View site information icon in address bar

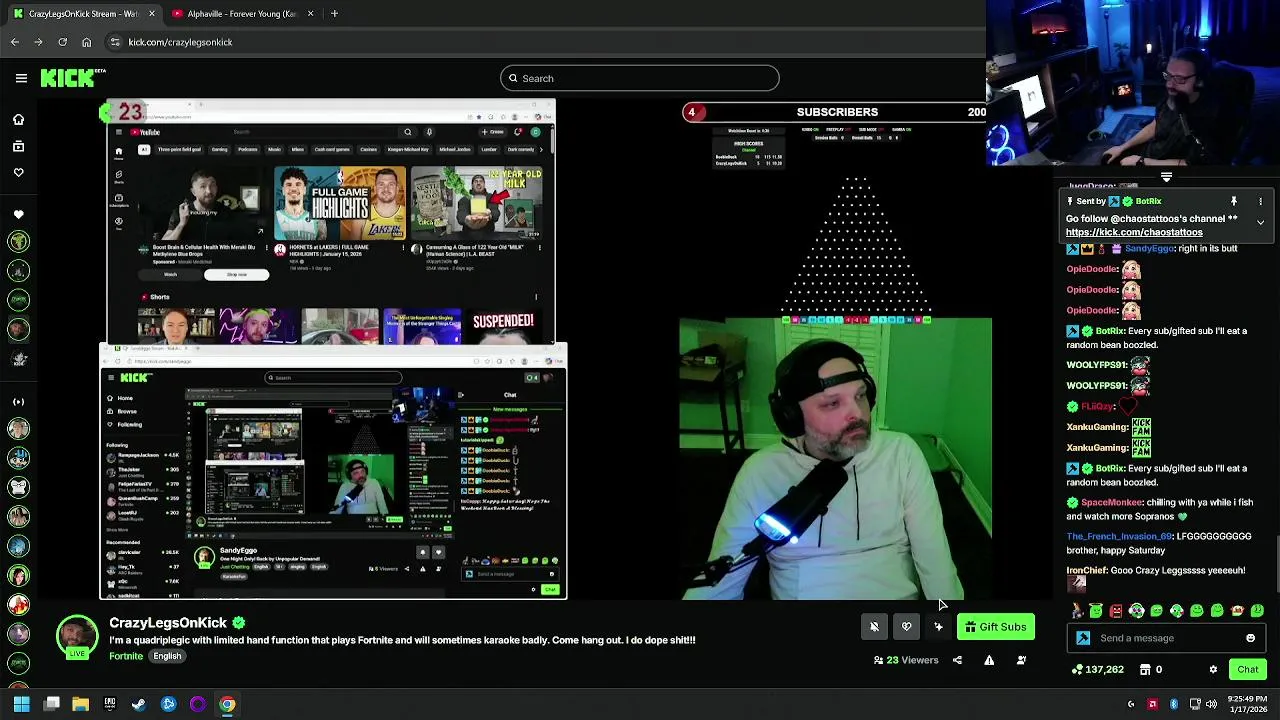pyautogui.click(x=115, y=42)
